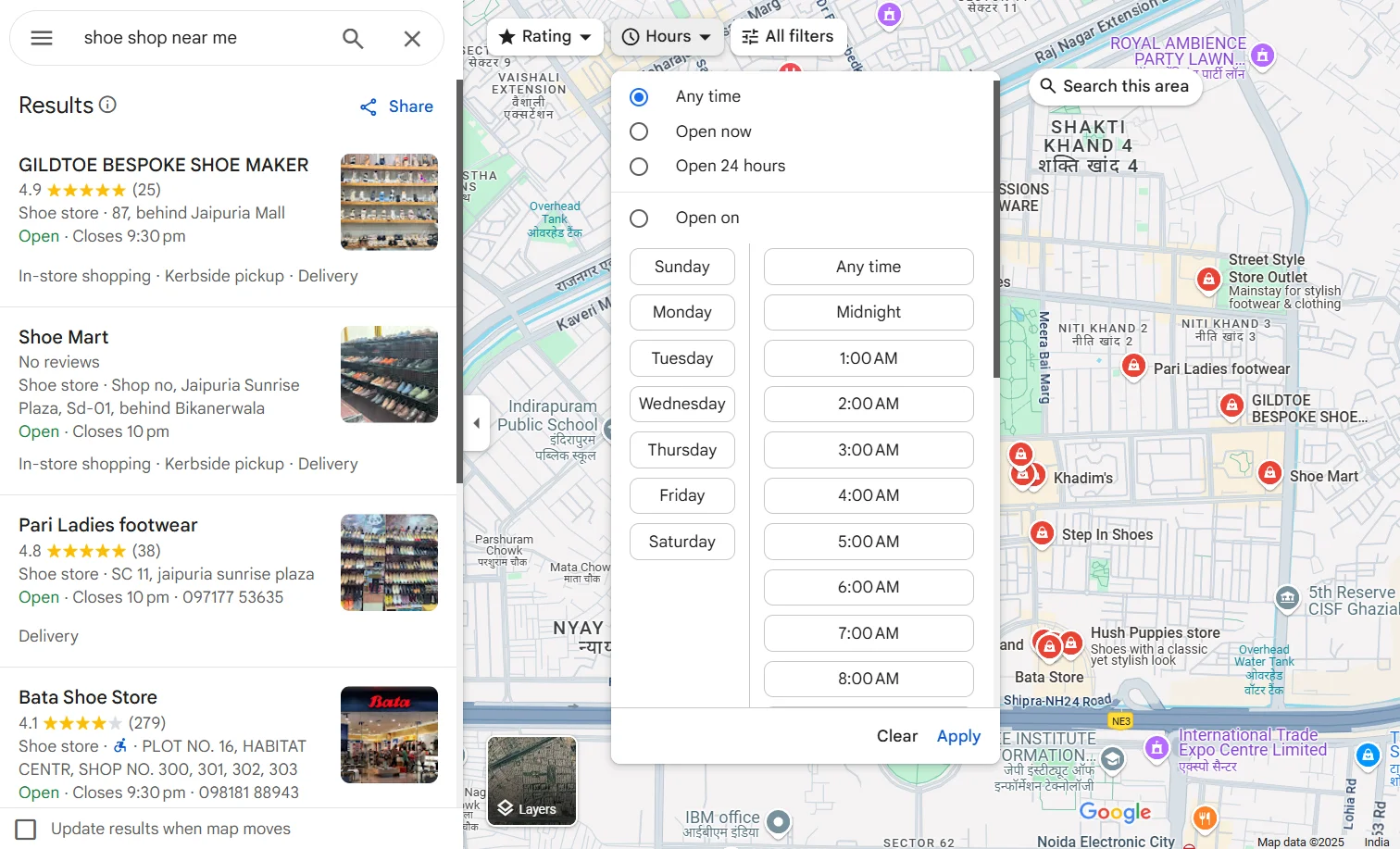
Task: Click the Share results icon
Action: click(369, 107)
